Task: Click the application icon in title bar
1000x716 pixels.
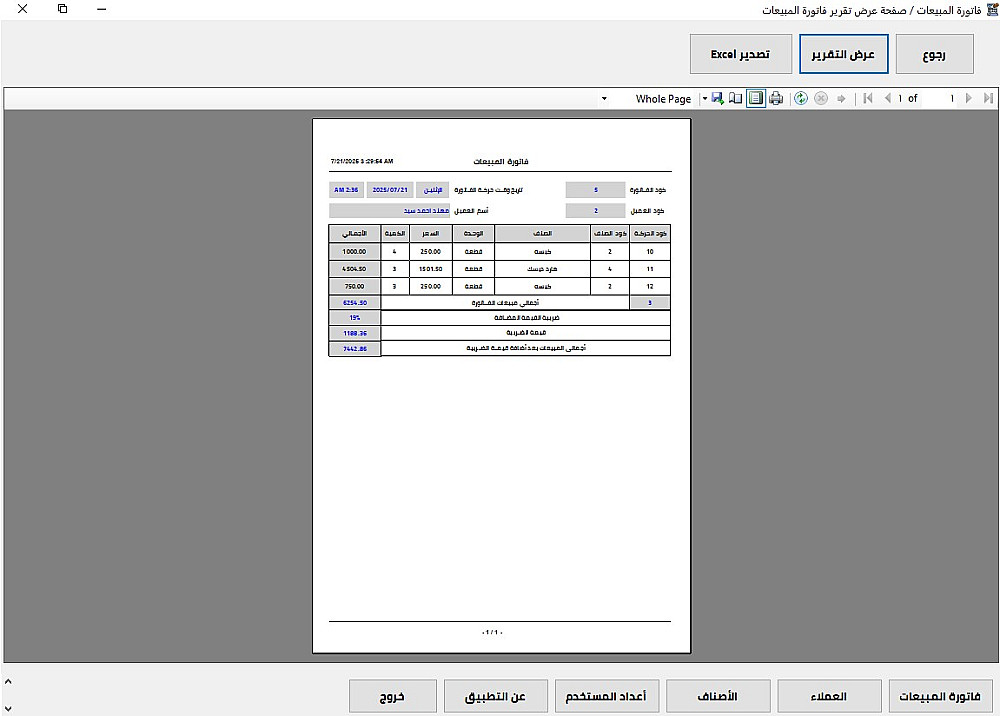Action: pyautogui.click(x=992, y=10)
